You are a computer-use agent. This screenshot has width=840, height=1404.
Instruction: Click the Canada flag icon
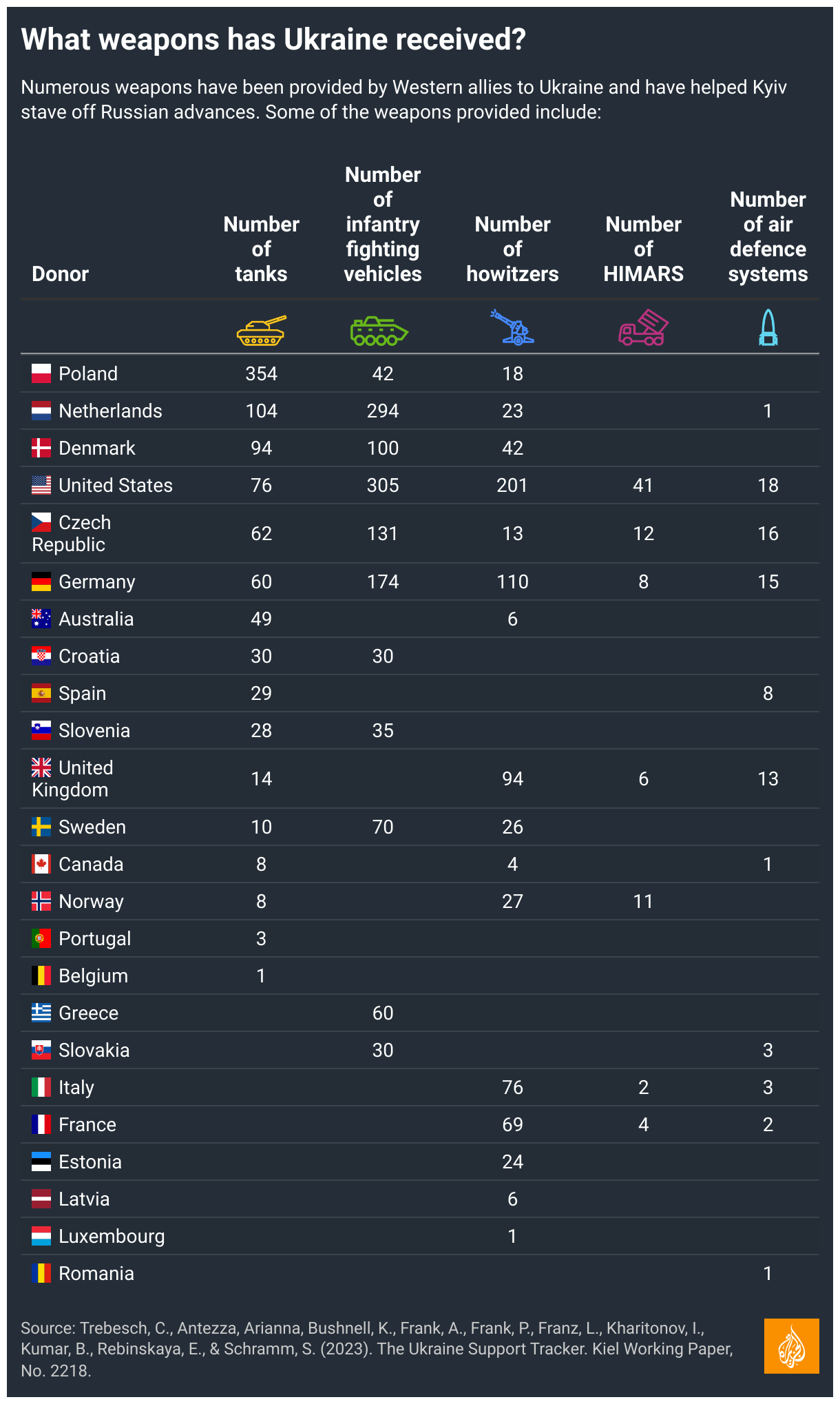(41, 864)
